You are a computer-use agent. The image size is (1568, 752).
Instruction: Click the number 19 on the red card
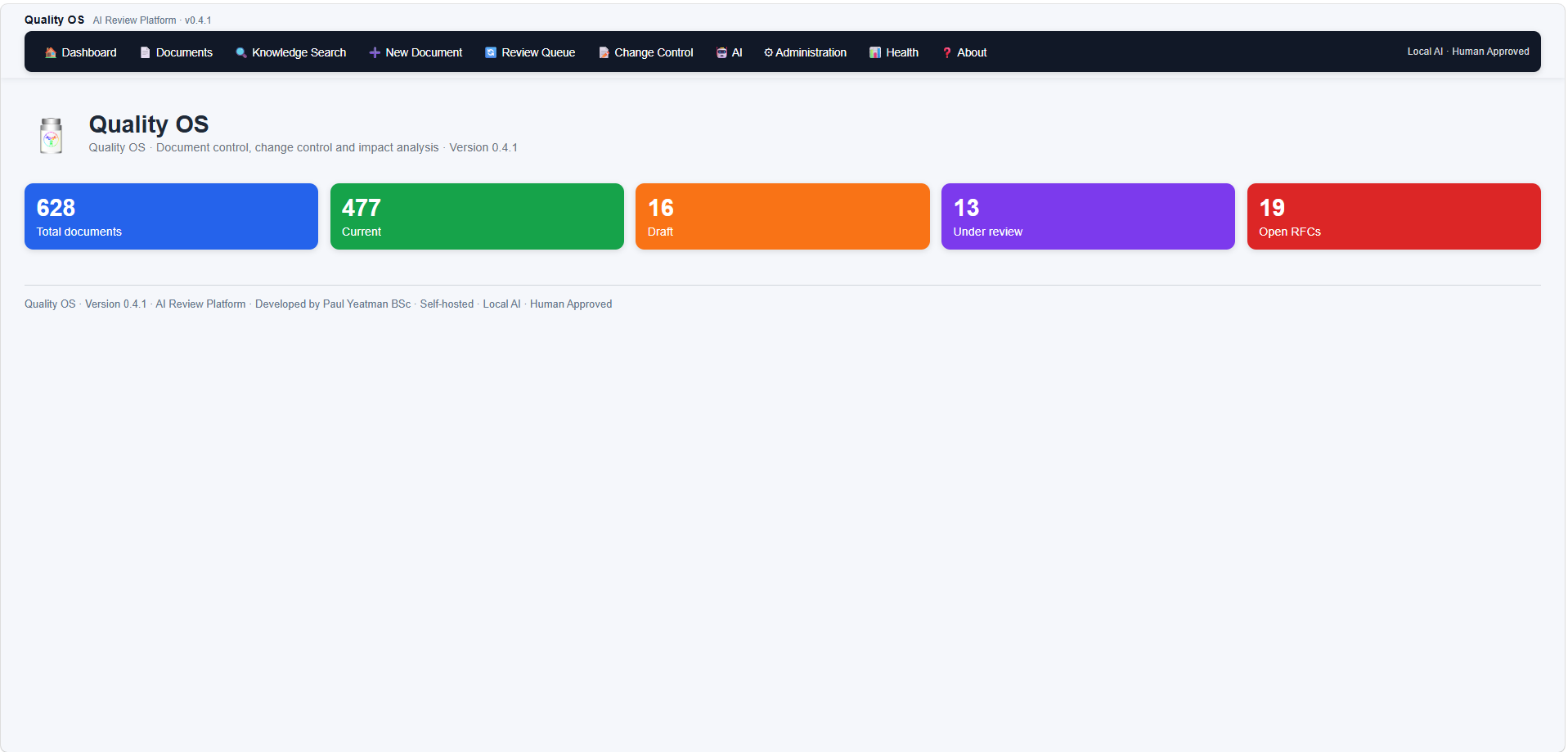coord(1272,208)
